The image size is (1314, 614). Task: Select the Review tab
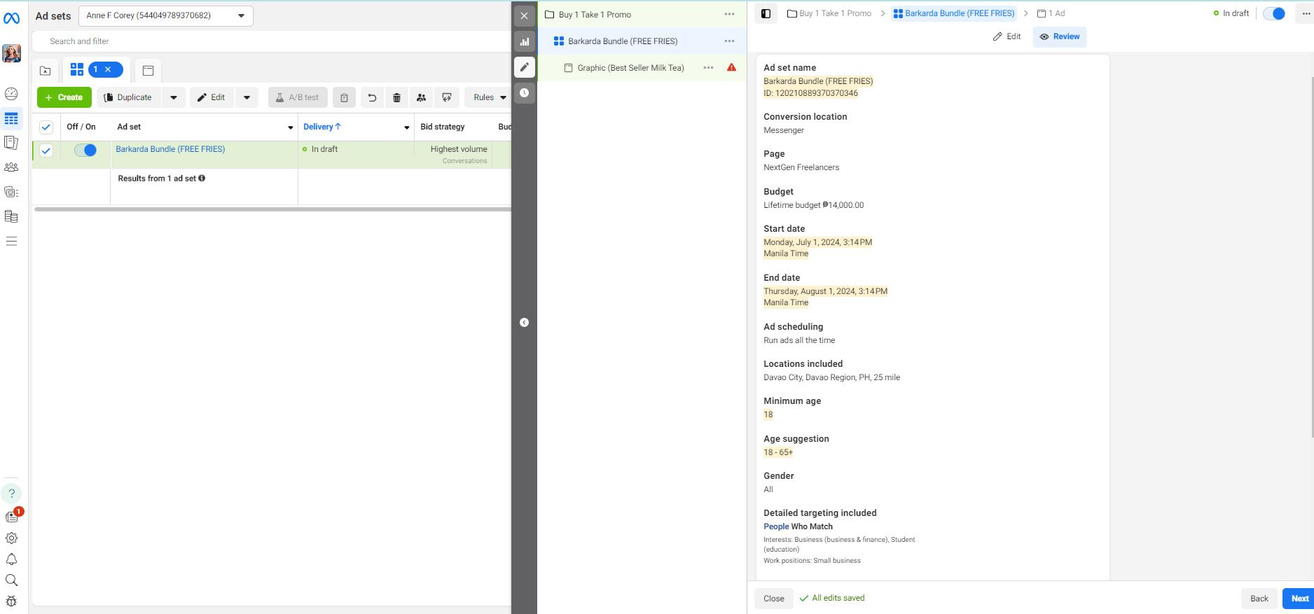pos(1059,37)
